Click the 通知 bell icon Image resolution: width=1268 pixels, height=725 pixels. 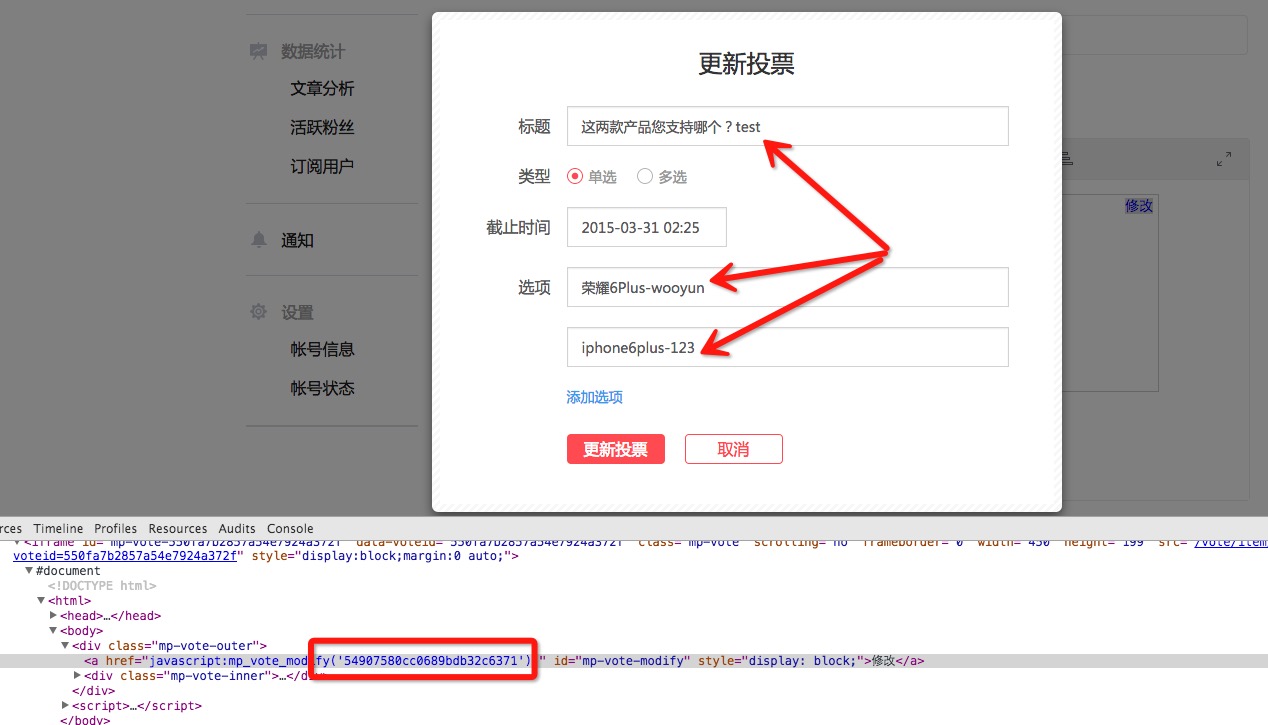click(259, 240)
